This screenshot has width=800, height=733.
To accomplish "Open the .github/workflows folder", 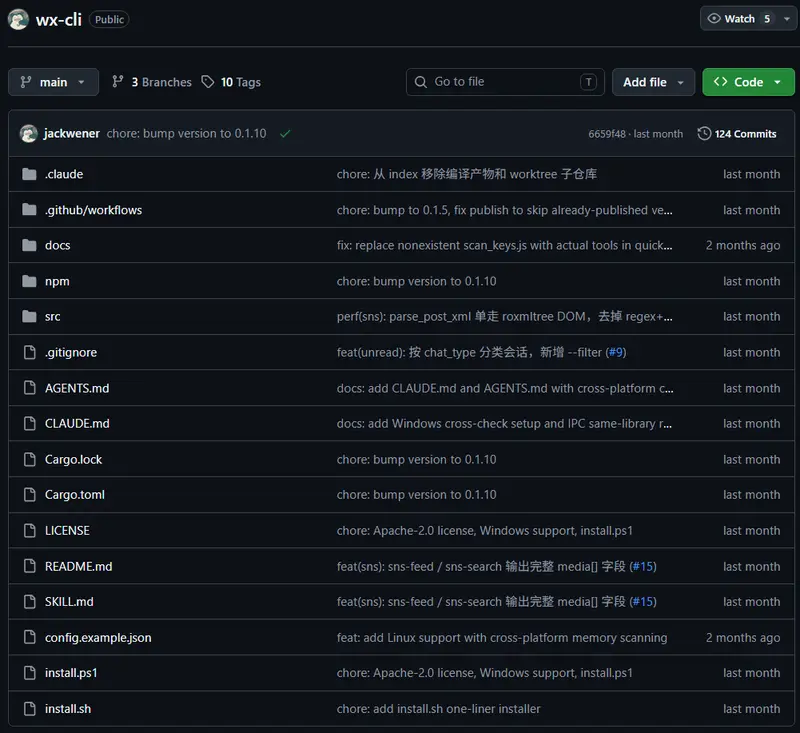I will click(x=93, y=210).
